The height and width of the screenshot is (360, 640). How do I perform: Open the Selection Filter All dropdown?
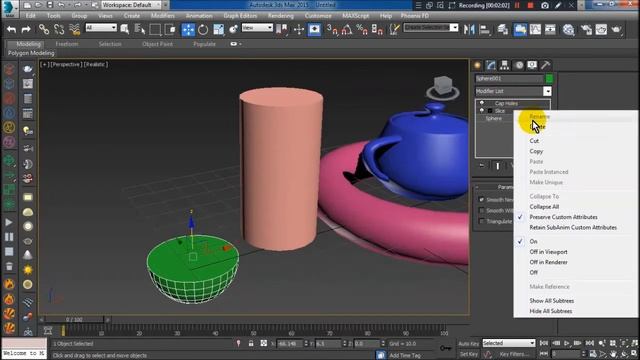(x=101, y=28)
